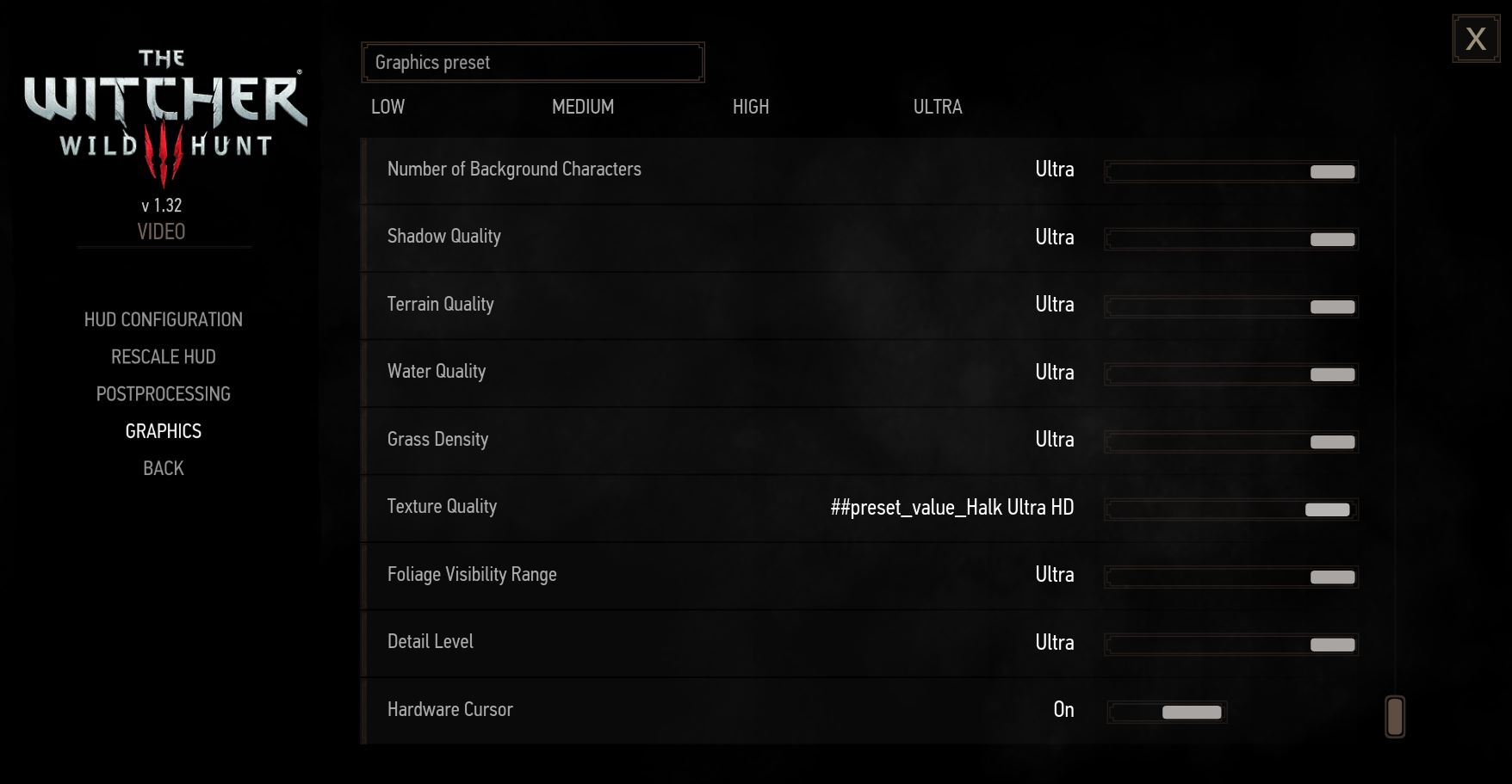Click the Detail Level slider
1512x784 pixels.
pyautogui.click(x=1231, y=645)
